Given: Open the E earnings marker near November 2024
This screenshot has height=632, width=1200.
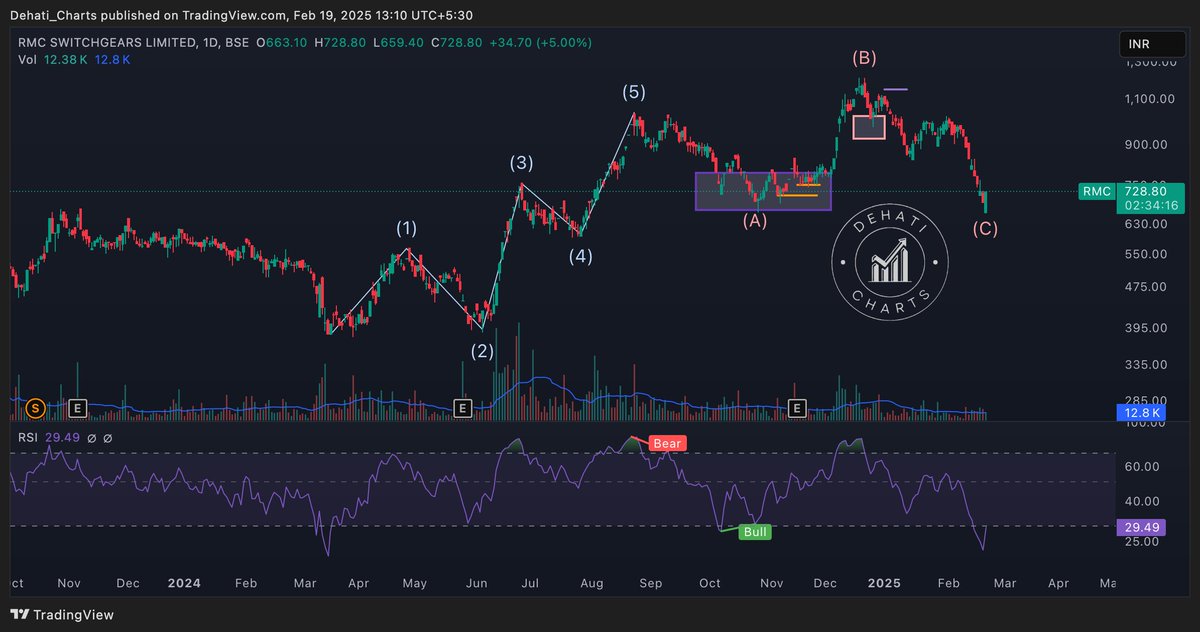Looking at the screenshot, I should click(797, 408).
